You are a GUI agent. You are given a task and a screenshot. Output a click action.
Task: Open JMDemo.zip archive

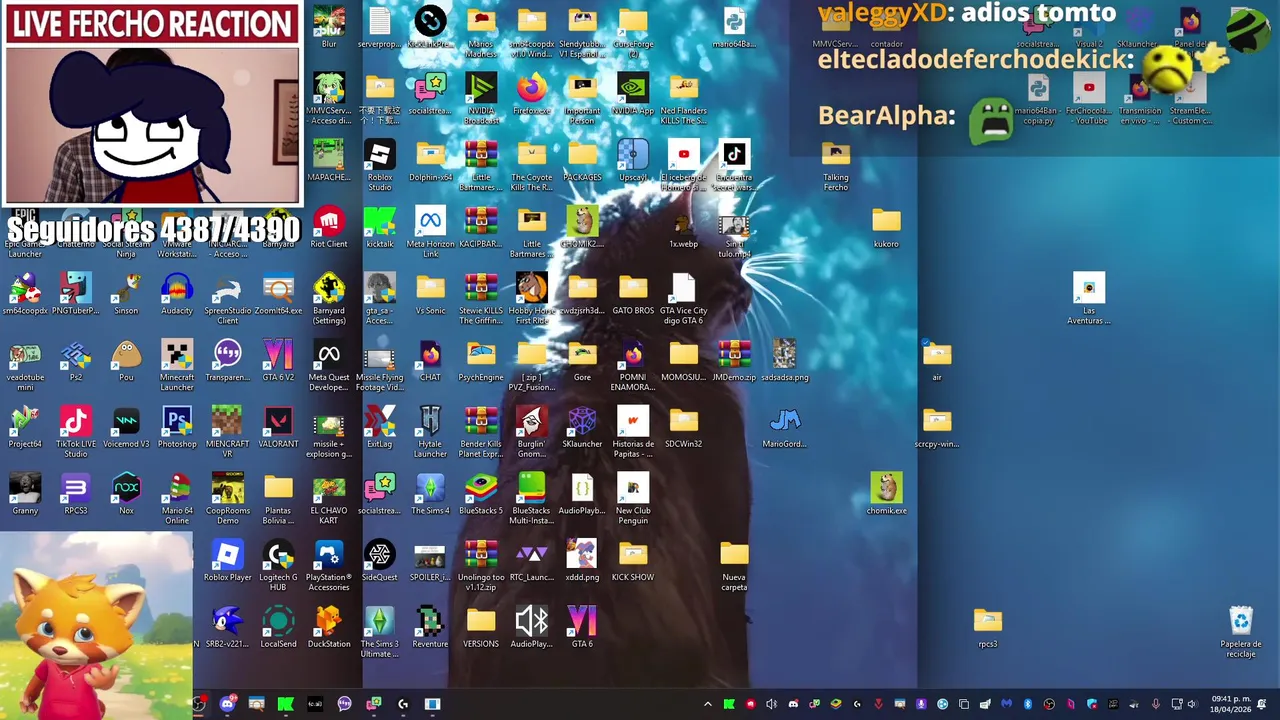click(x=734, y=360)
